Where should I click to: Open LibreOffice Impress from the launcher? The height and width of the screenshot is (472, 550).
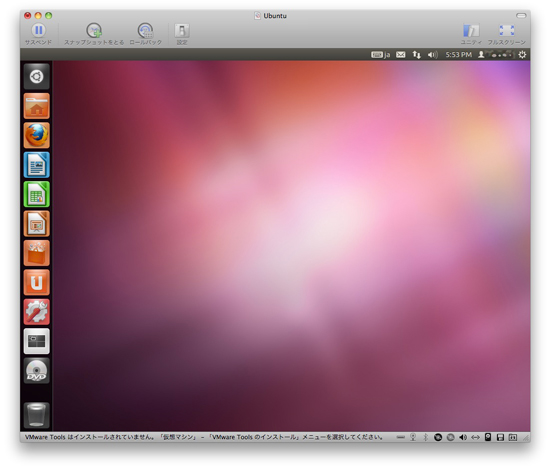(36, 224)
